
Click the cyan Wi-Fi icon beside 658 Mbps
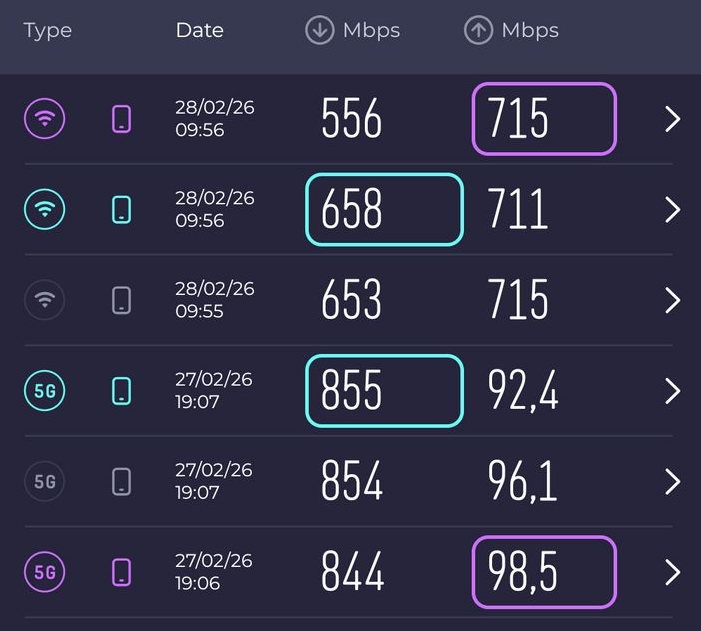point(45,210)
